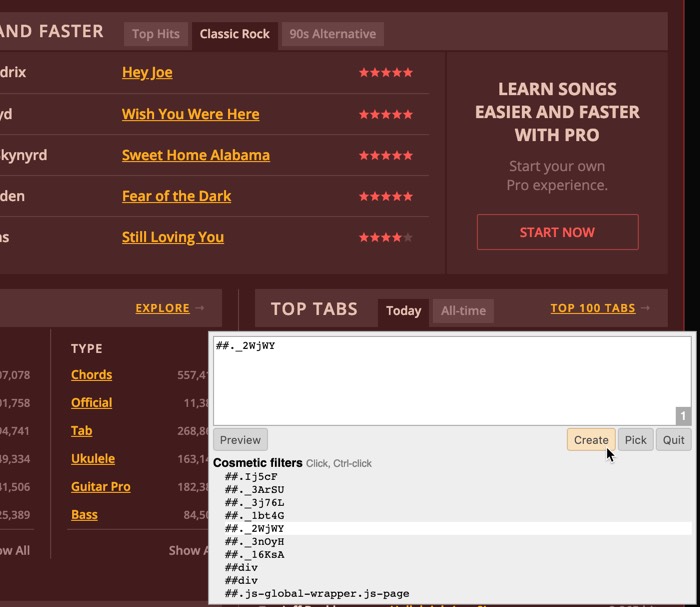
Task: Open the Bass type link
Action: (x=84, y=515)
